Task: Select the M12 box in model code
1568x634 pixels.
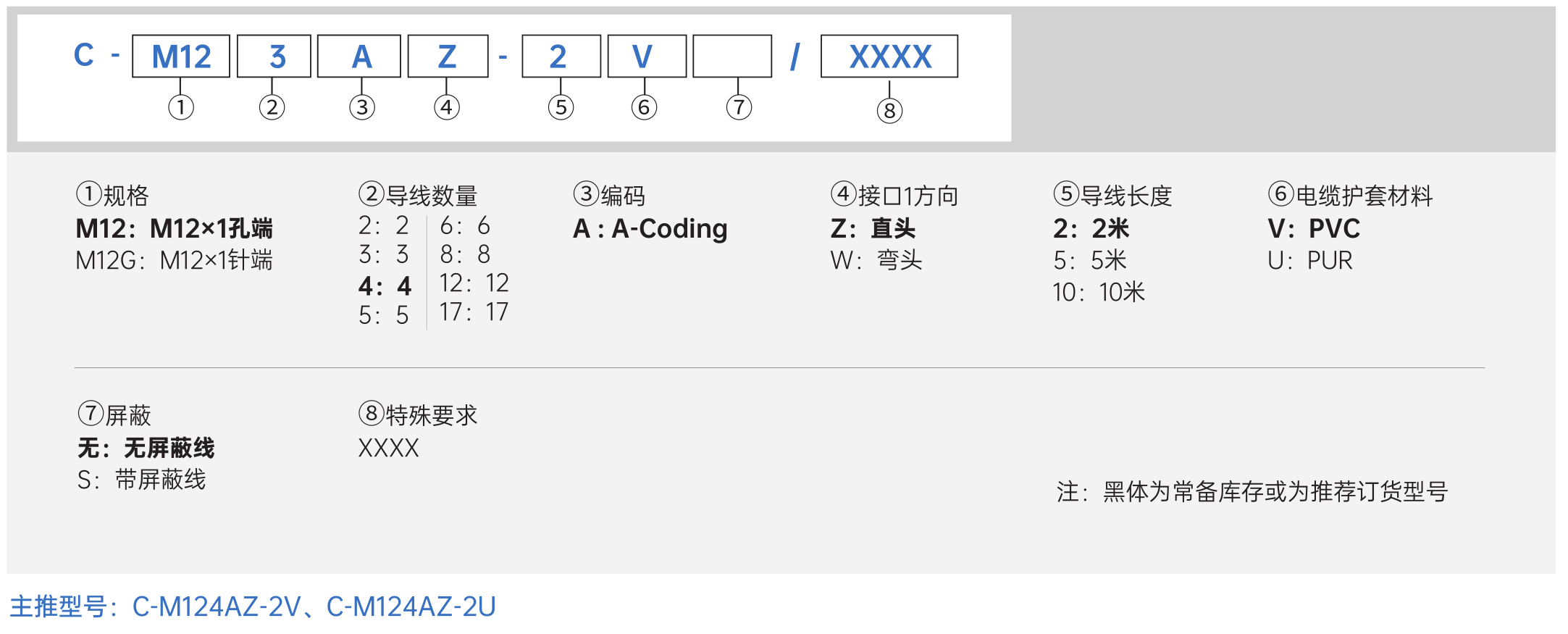Action: 181,56
